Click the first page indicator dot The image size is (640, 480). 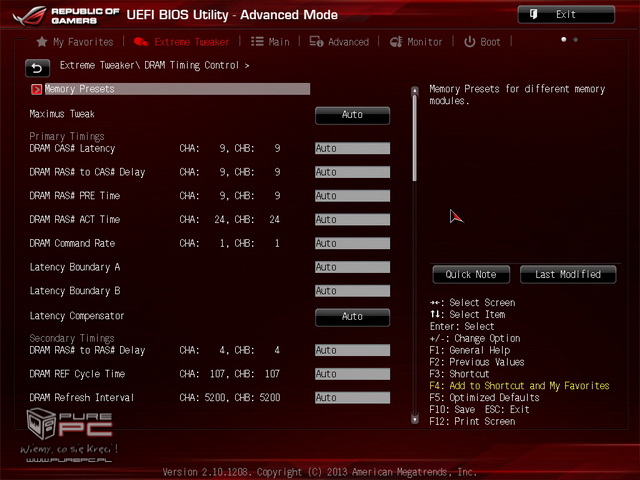[x=564, y=40]
